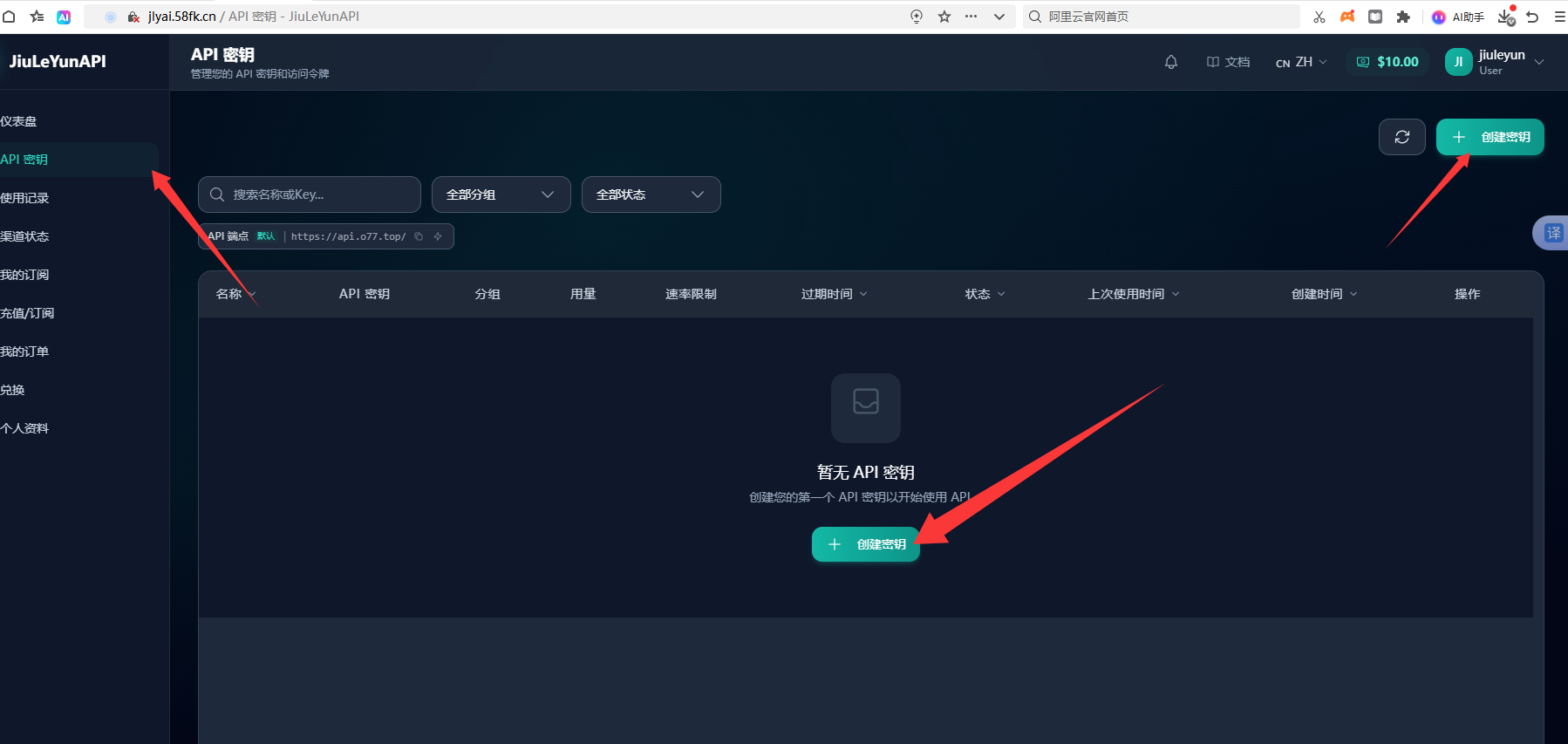This screenshot has width=1568, height=744.
Task: Click the $10.00 balance badge
Action: click(1387, 62)
